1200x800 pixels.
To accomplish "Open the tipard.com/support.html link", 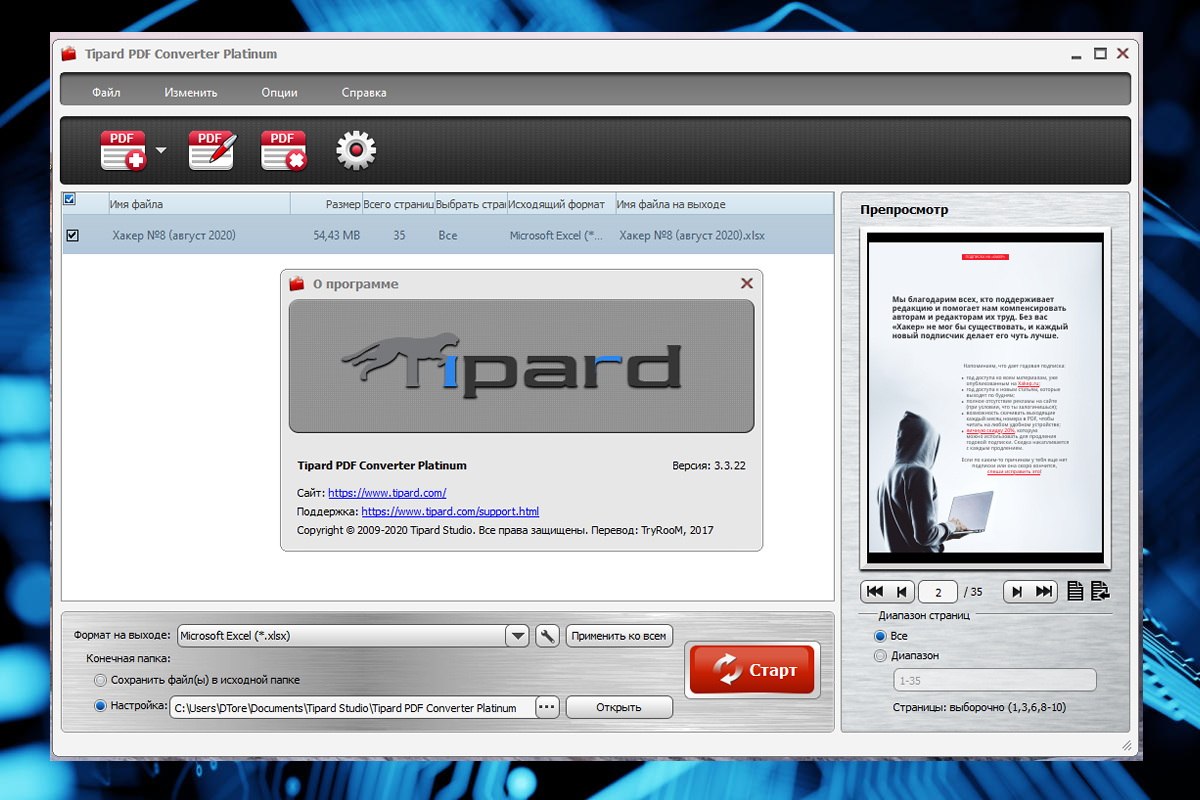I will click(450, 512).
